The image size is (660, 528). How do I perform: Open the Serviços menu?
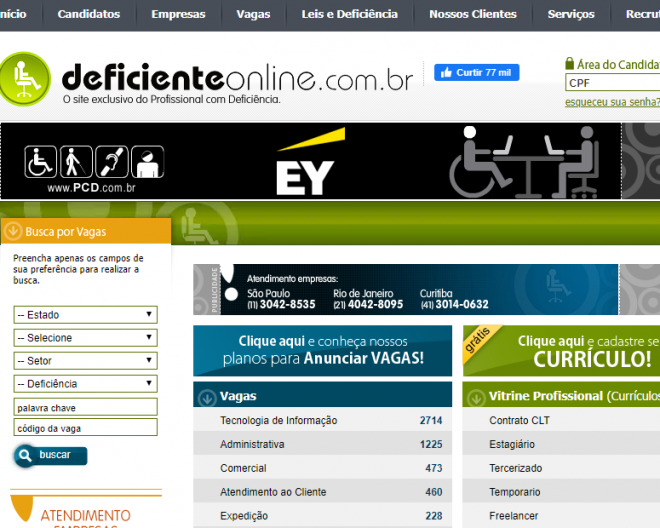[571, 14]
